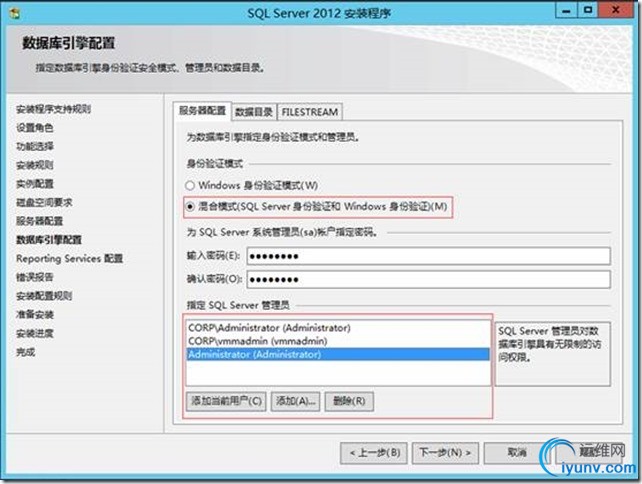
Task: Click 设置角色 step in sidebar
Action: (34, 128)
